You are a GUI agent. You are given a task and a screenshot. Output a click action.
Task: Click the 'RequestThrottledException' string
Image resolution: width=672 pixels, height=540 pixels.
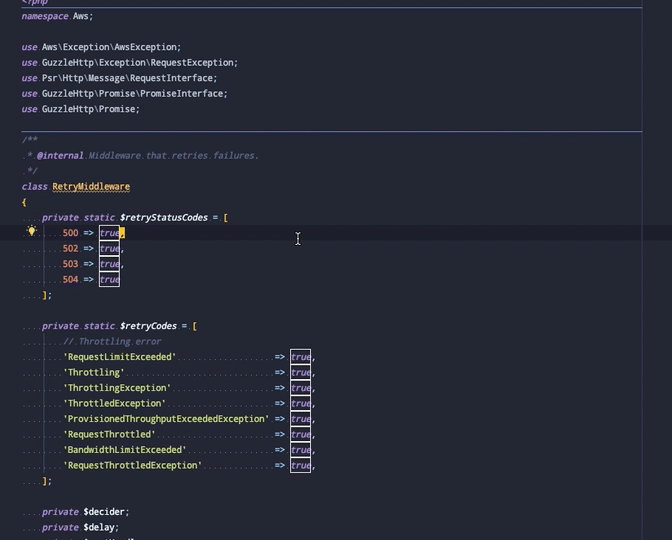click(132, 465)
